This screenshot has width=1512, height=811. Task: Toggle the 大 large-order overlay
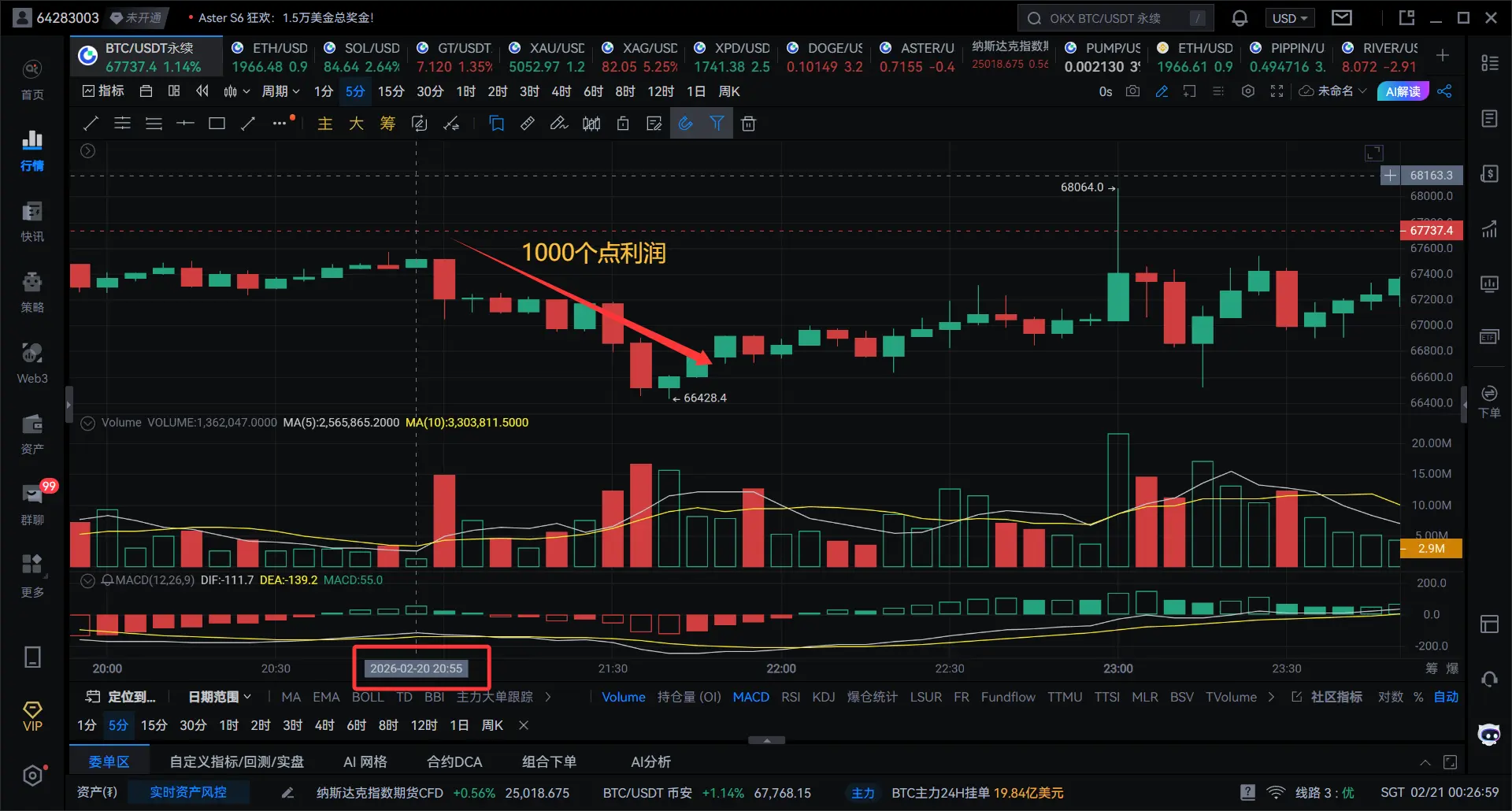(356, 124)
